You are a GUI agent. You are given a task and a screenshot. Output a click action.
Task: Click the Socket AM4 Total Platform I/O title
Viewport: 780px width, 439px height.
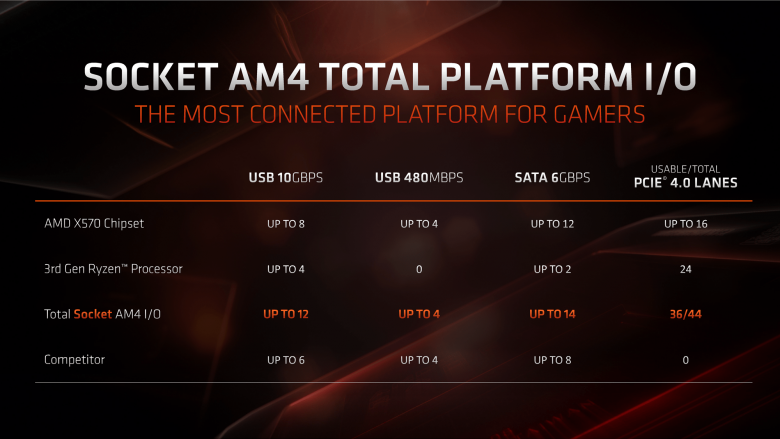[x=390, y=77]
